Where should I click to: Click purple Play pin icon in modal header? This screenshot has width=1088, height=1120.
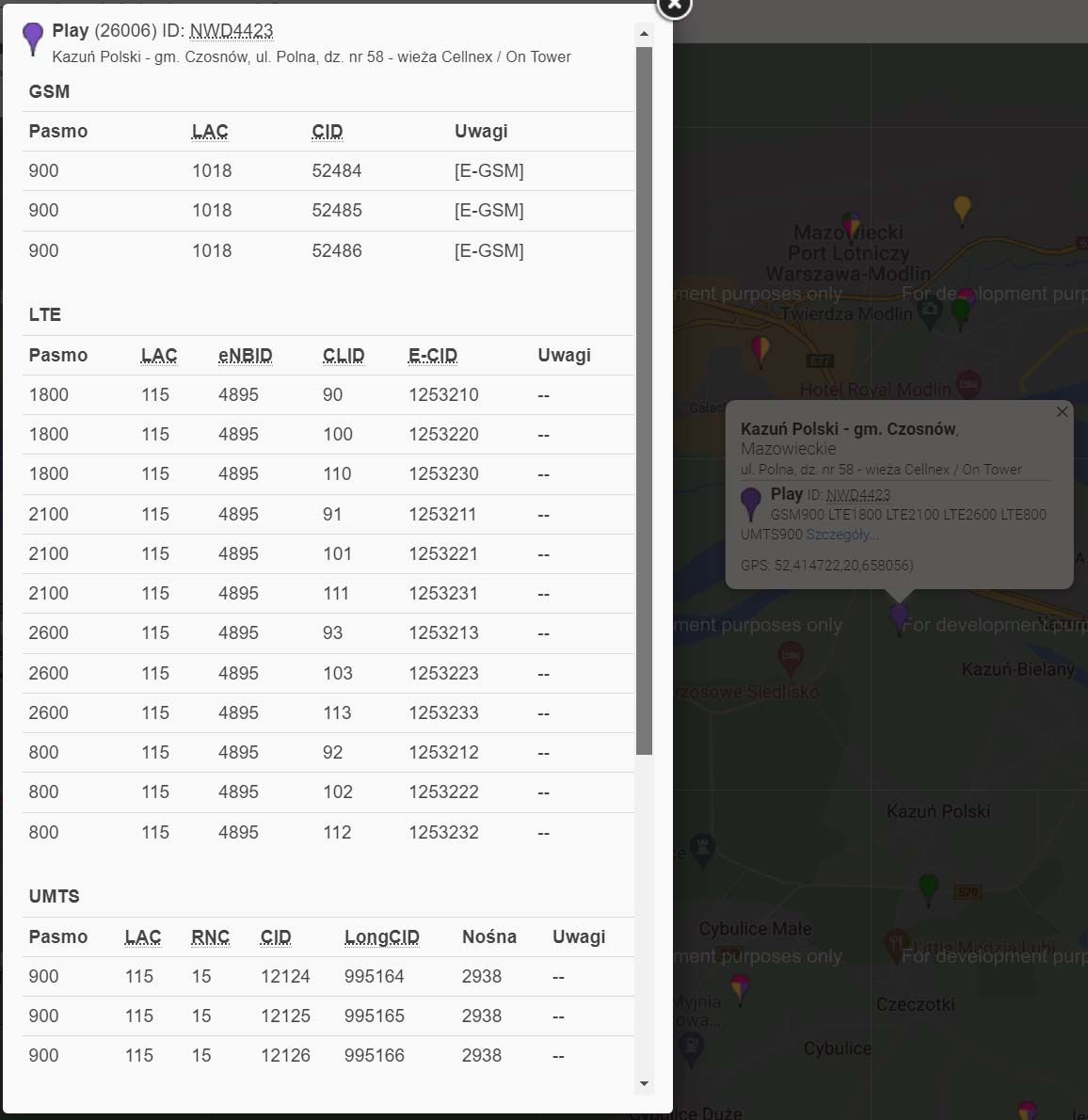(x=33, y=38)
